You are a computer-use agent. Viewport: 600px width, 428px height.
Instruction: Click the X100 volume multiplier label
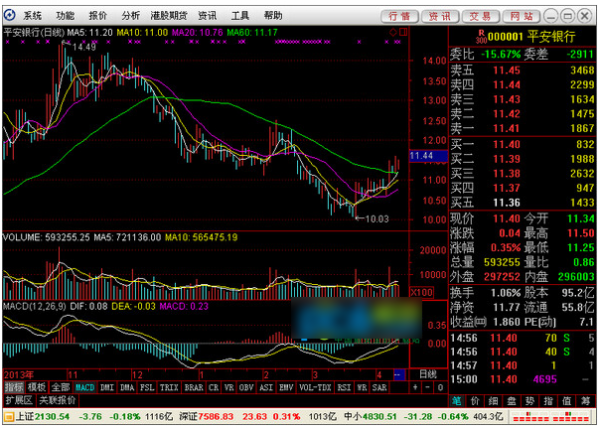421,293
